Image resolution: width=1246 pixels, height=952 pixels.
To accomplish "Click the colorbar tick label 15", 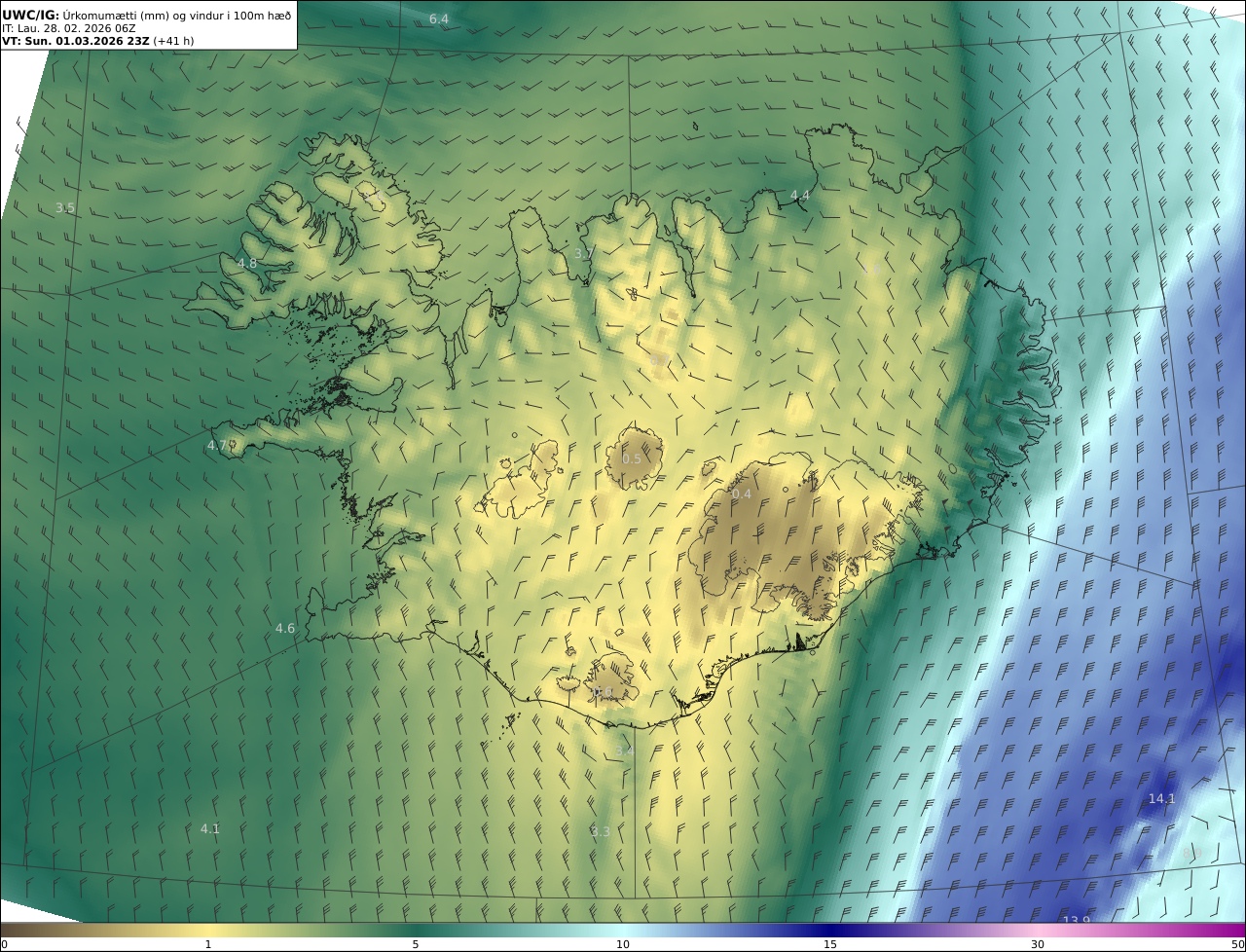I will [x=830, y=944].
